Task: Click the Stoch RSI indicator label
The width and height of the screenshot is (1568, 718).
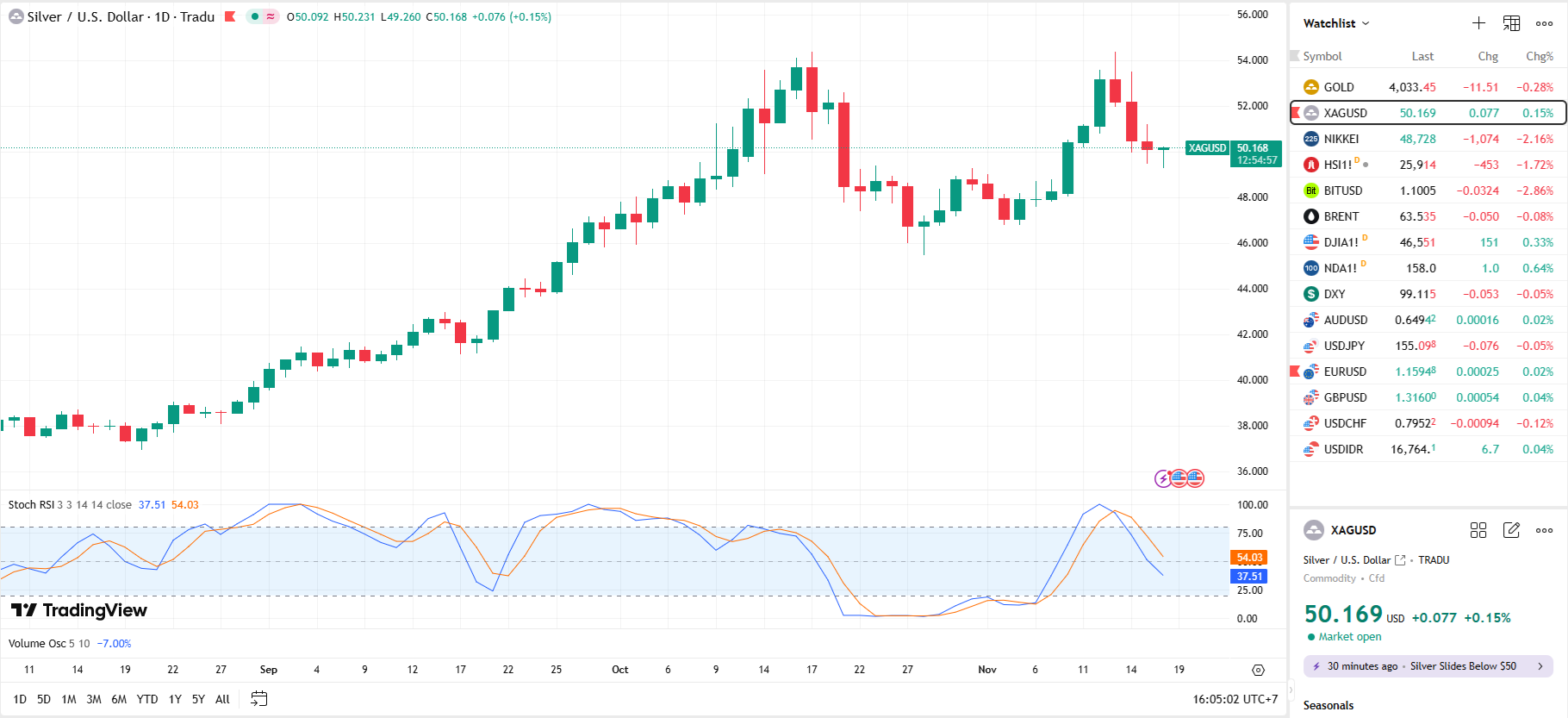Action: tap(31, 505)
